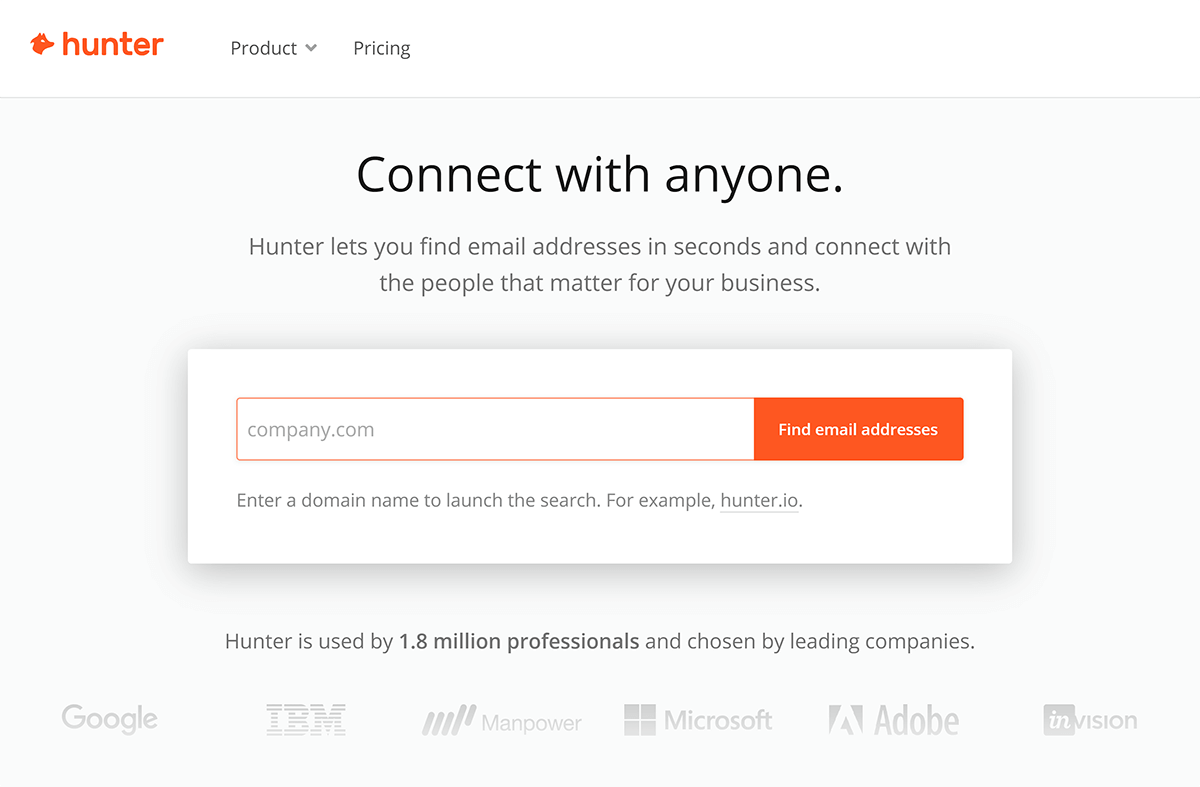
Task: Click the Product navigation item
Action: click(x=263, y=47)
